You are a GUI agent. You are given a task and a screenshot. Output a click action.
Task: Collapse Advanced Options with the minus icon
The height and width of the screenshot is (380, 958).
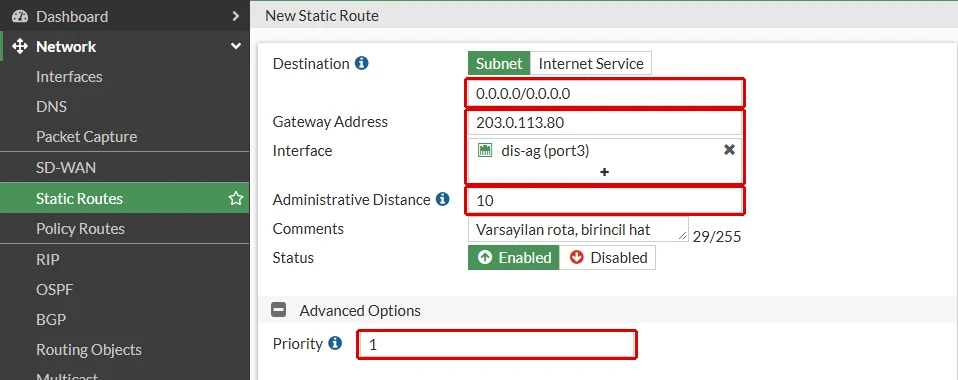tap(279, 310)
